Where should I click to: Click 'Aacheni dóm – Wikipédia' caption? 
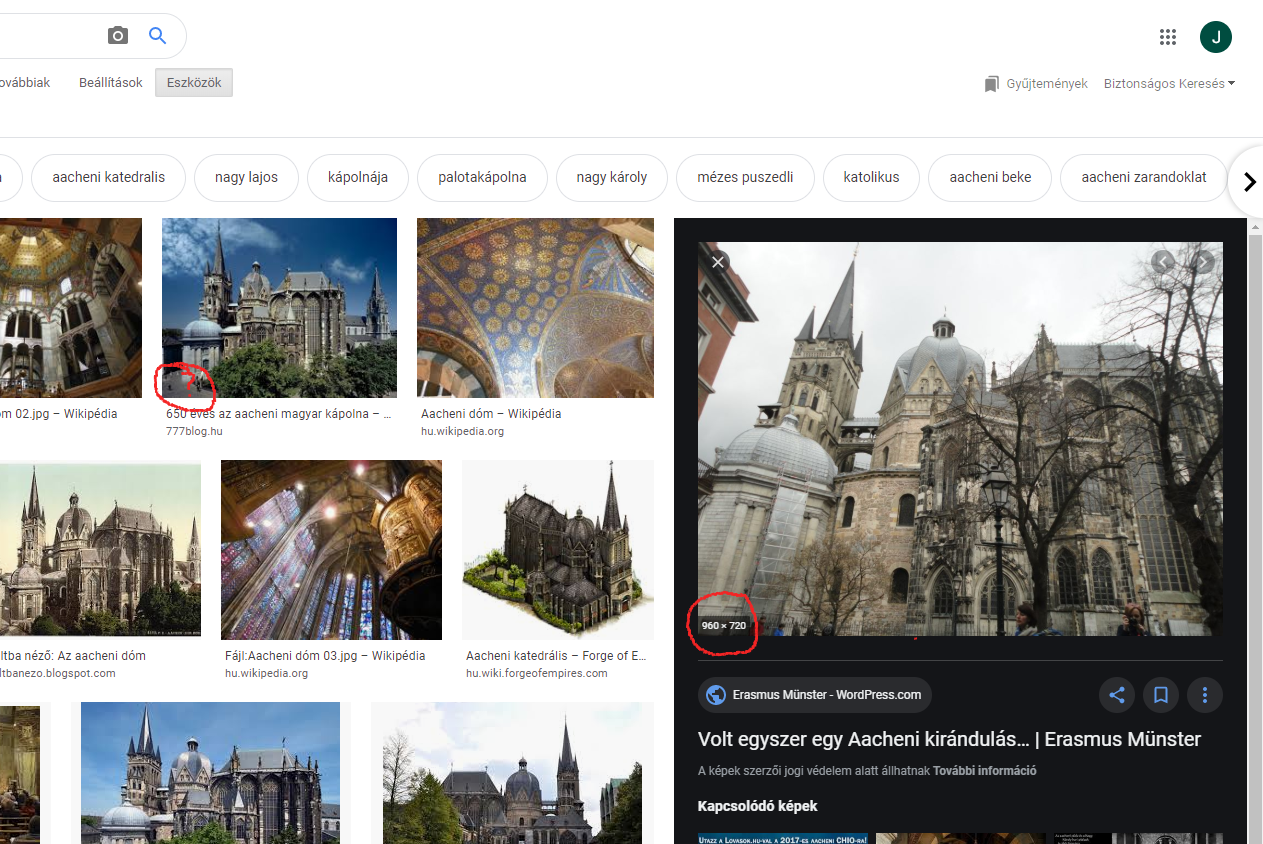coord(491,413)
